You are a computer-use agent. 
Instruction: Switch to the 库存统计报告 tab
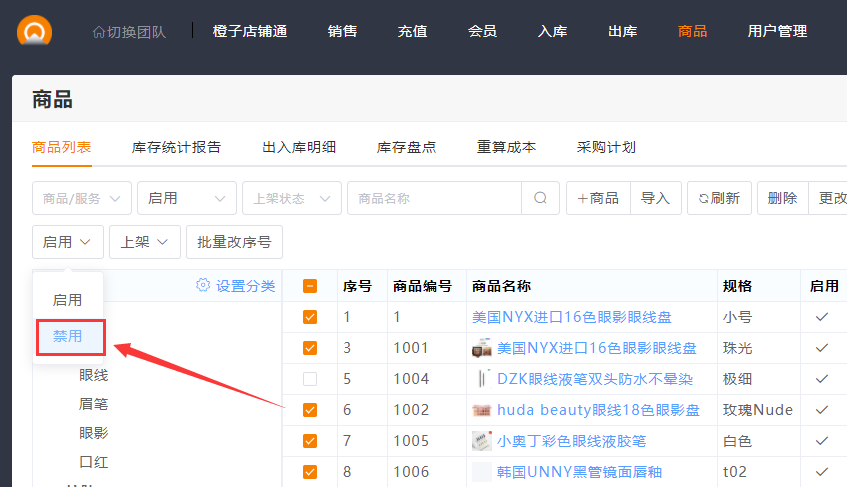point(176,147)
